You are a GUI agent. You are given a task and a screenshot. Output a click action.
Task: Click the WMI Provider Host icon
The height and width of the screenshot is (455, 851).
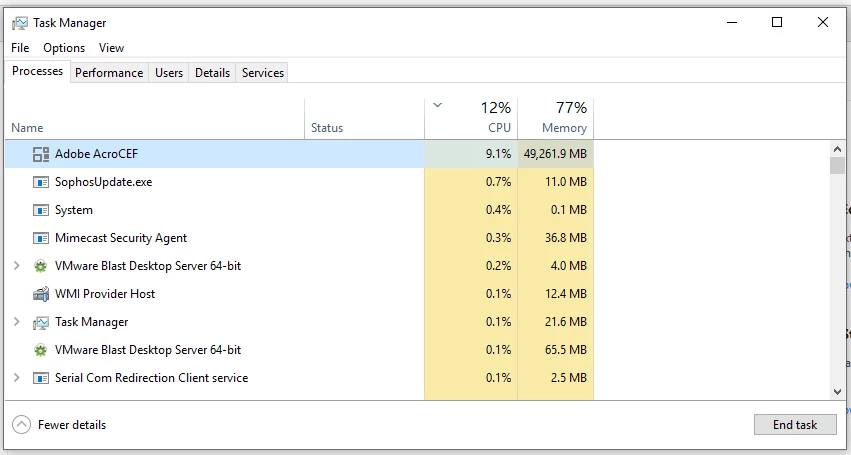point(41,294)
